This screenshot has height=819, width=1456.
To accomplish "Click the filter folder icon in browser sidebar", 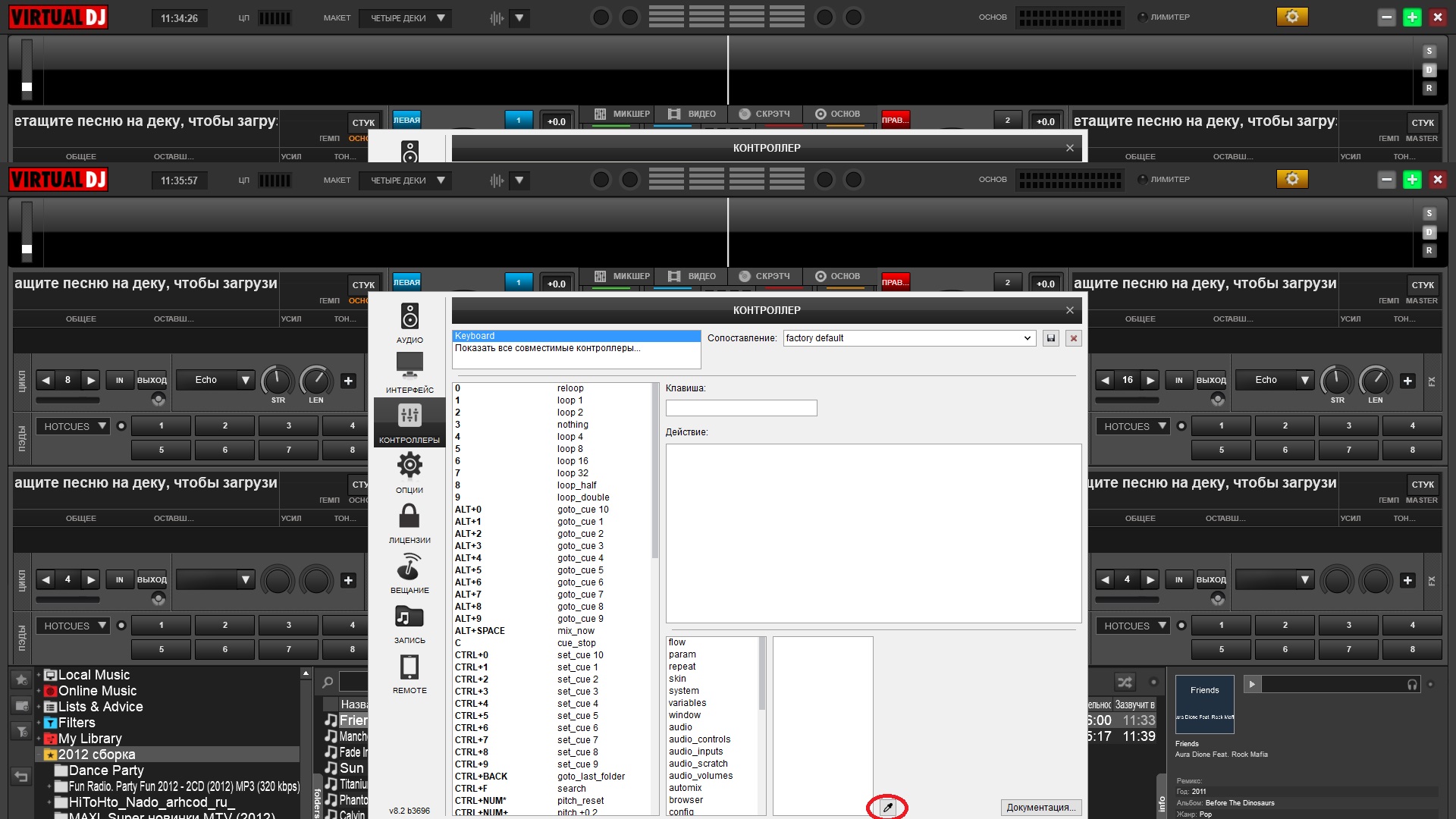I will (x=21, y=732).
